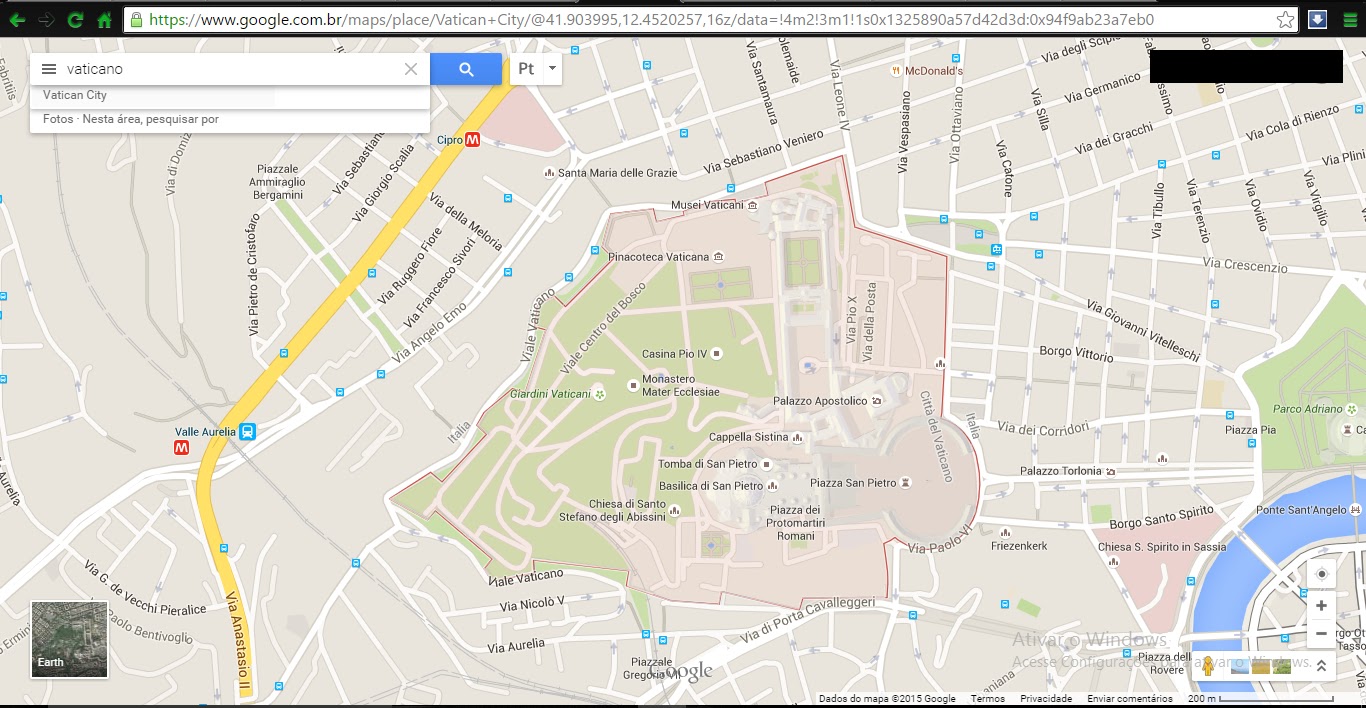Click the Friezenkerk label
1366x708 pixels.
1020,546
